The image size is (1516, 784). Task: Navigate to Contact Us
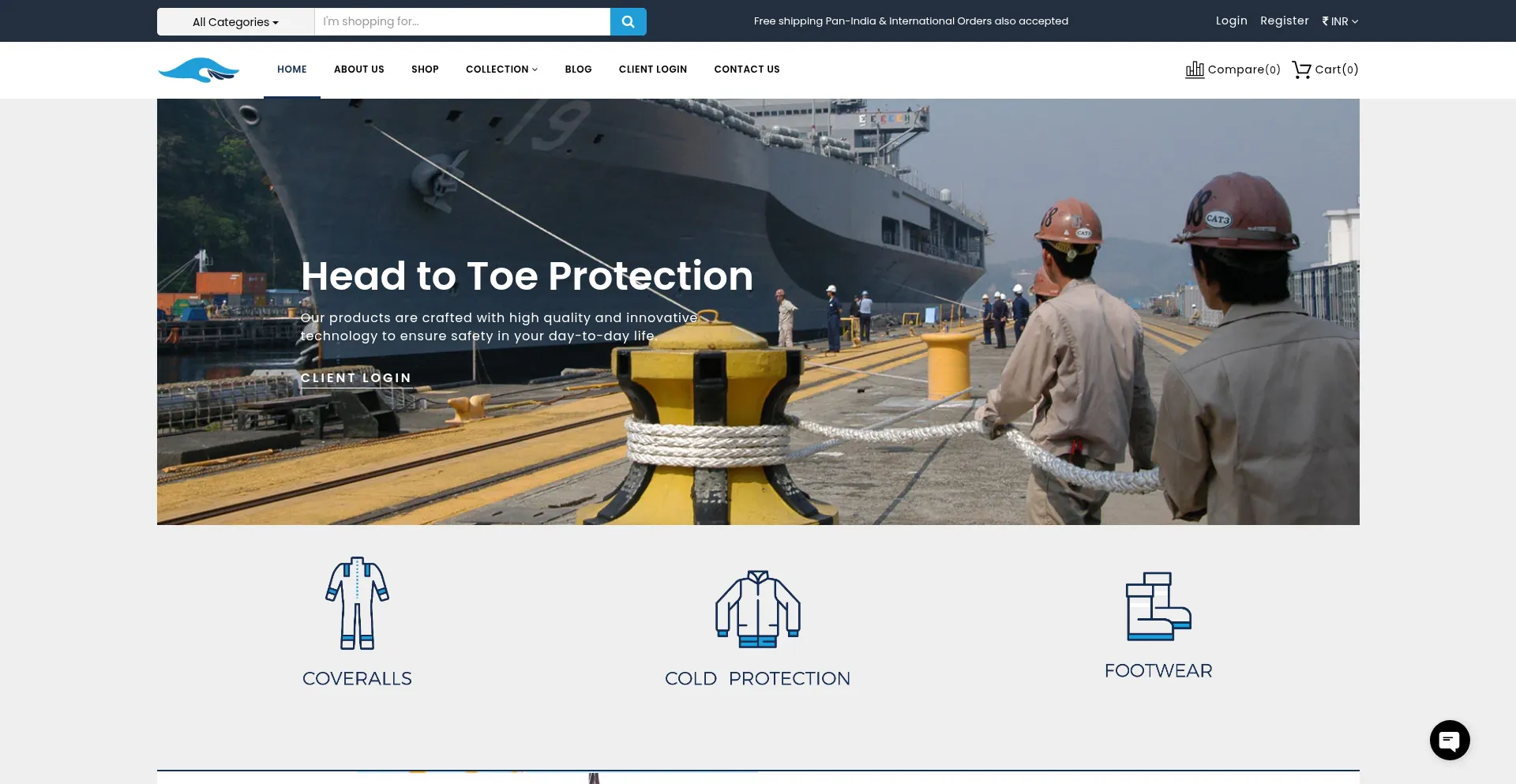[746, 69]
